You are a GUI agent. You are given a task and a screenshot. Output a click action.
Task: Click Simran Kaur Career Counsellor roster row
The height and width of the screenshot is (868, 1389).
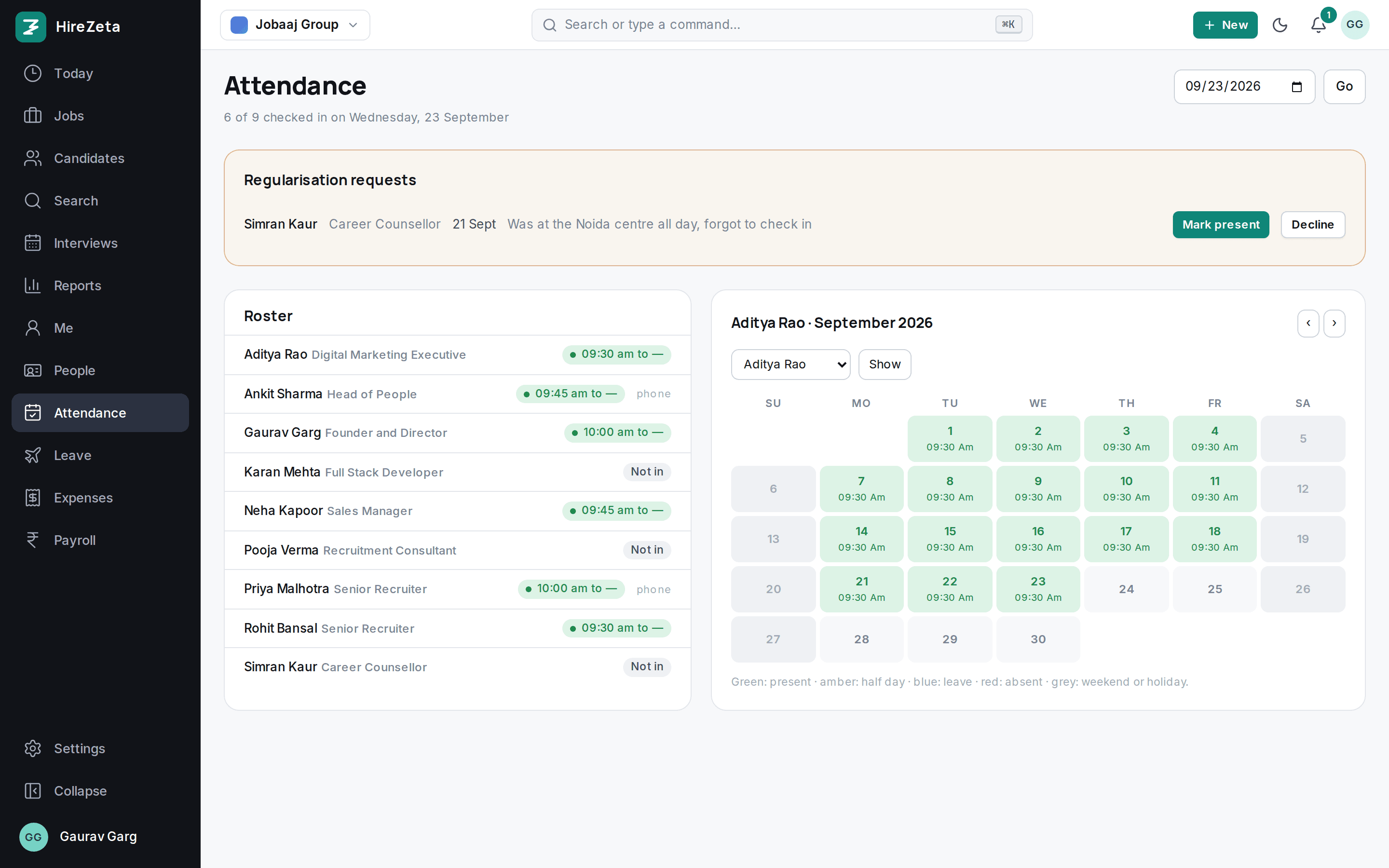[457, 667]
